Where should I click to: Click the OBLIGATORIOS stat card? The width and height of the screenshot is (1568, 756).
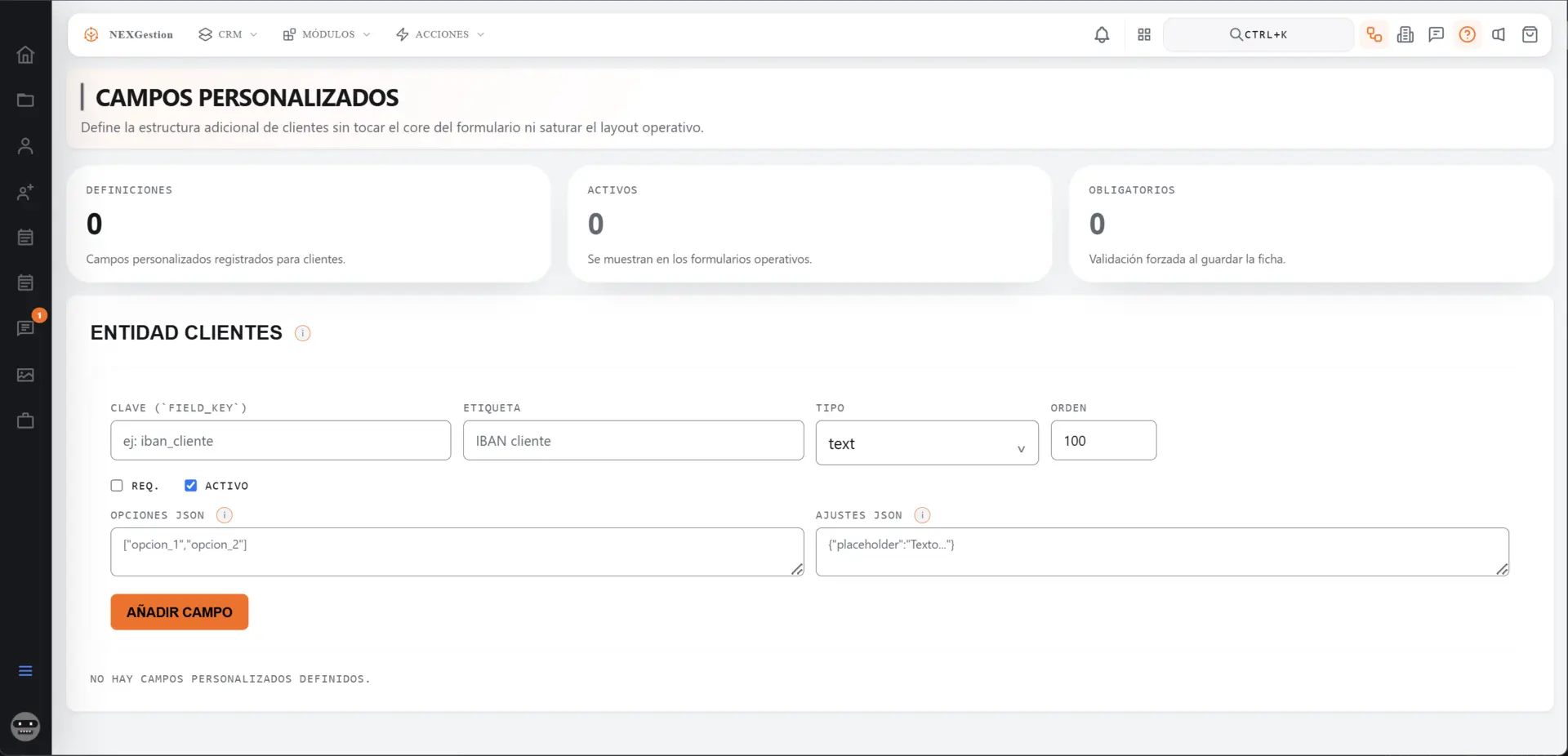coord(1311,225)
